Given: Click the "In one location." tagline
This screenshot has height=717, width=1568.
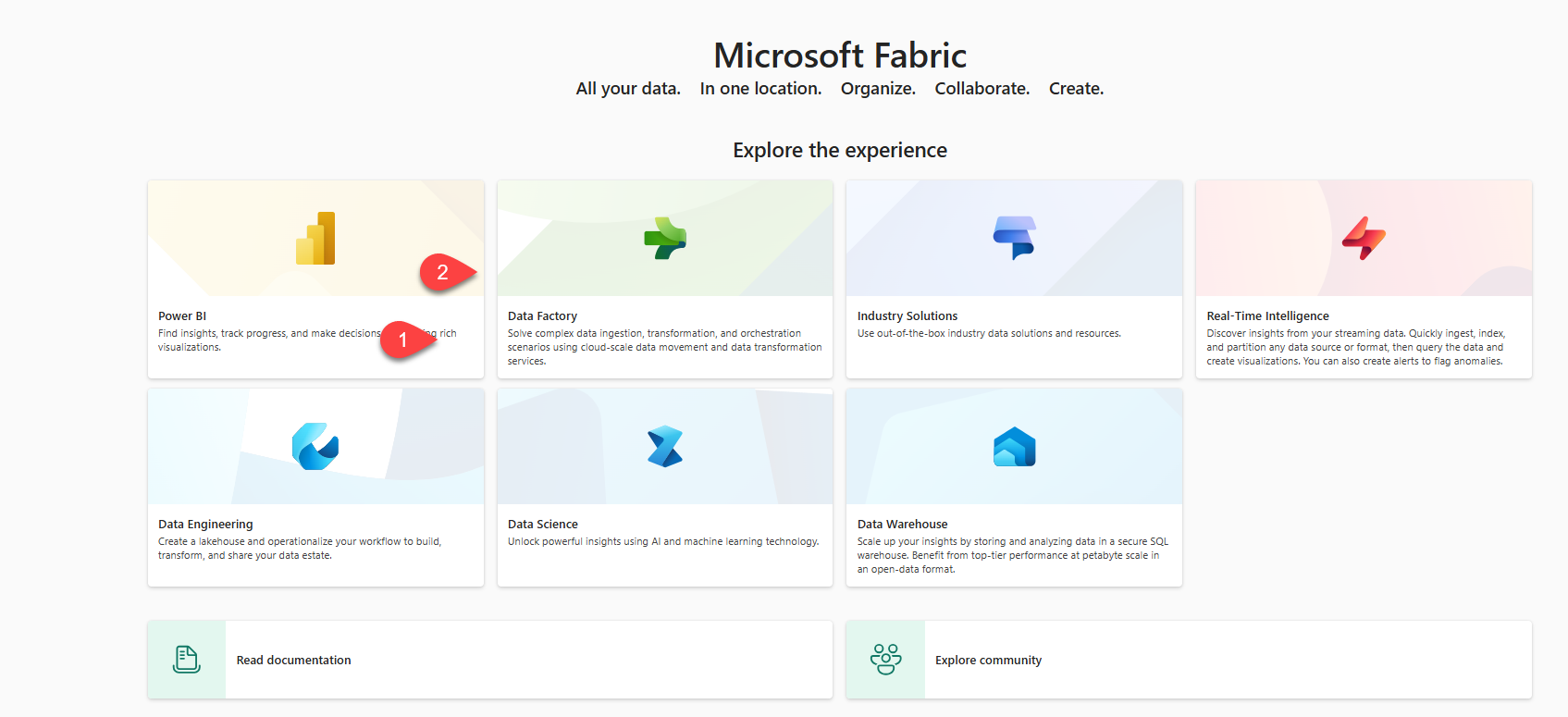Looking at the screenshot, I should [760, 89].
